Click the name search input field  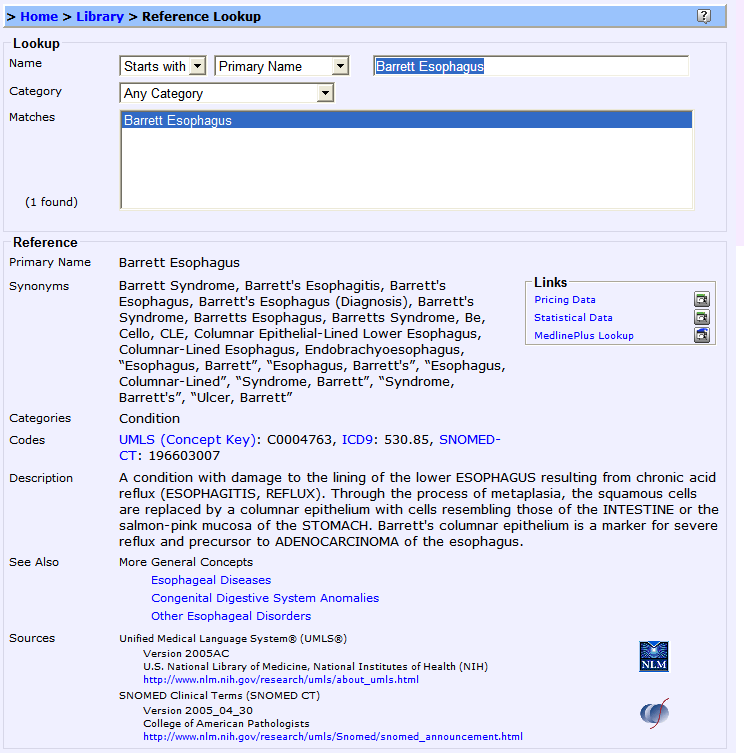[531, 66]
